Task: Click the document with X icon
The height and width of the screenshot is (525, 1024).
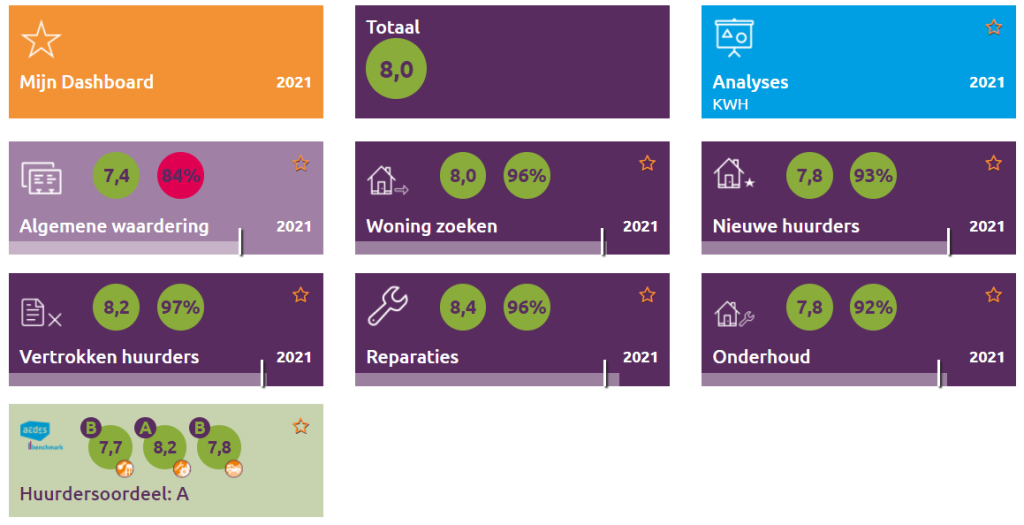Action: click(41, 312)
